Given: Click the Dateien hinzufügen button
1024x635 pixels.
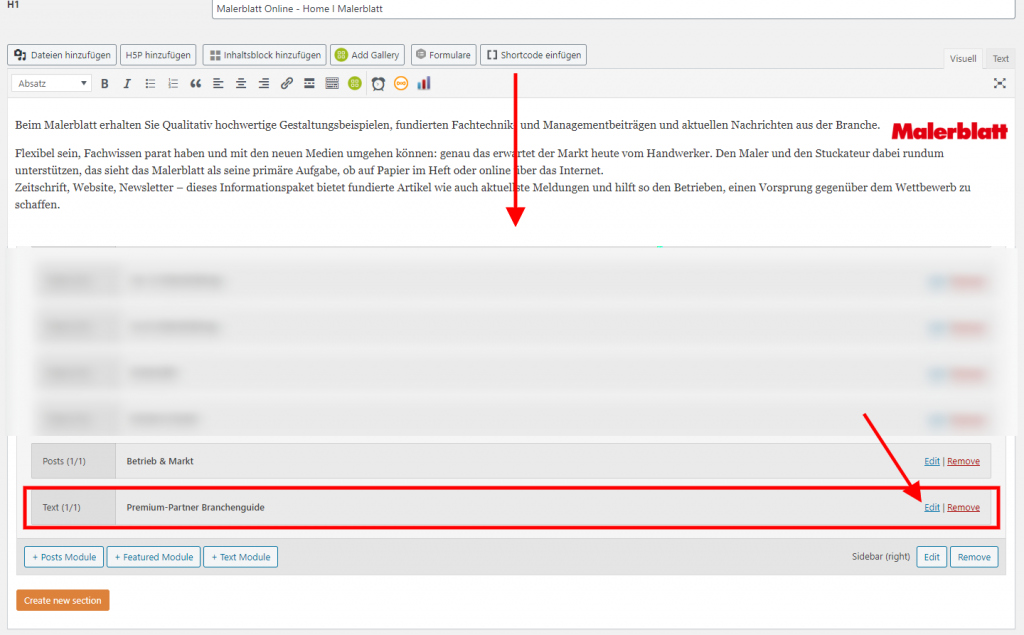Looking at the screenshot, I should click(x=60, y=55).
